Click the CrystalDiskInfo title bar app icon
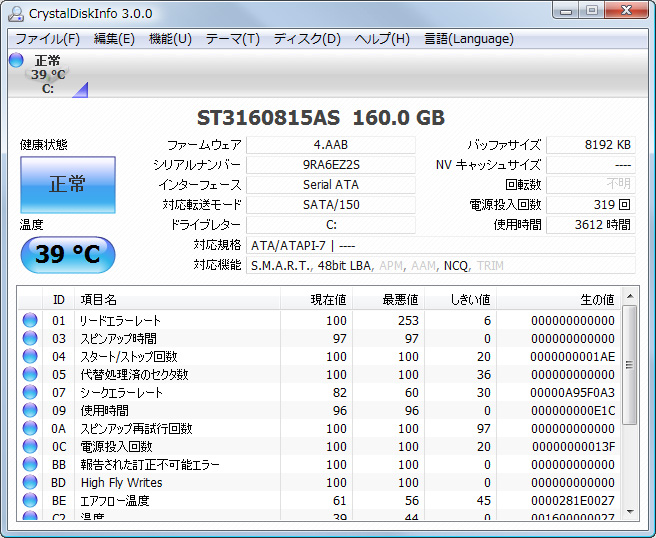The height and width of the screenshot is (538, 656). click(x=16, y=14)
